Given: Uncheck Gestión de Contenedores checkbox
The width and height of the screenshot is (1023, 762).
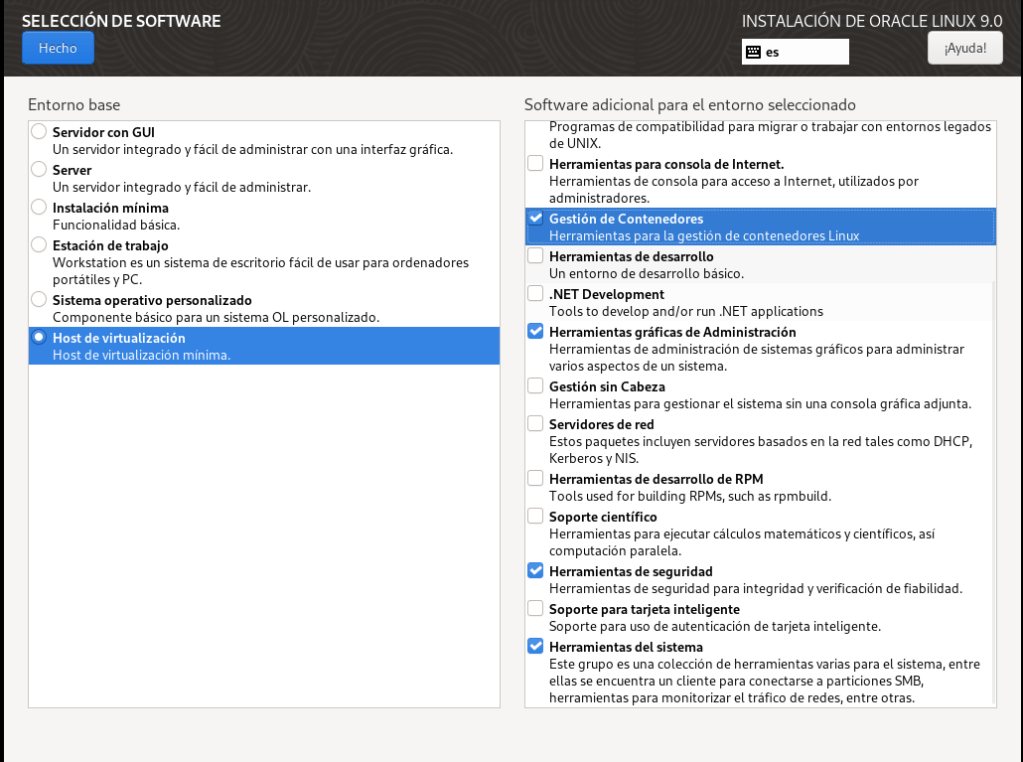Looking at the screenshot, I should (536, 219).
